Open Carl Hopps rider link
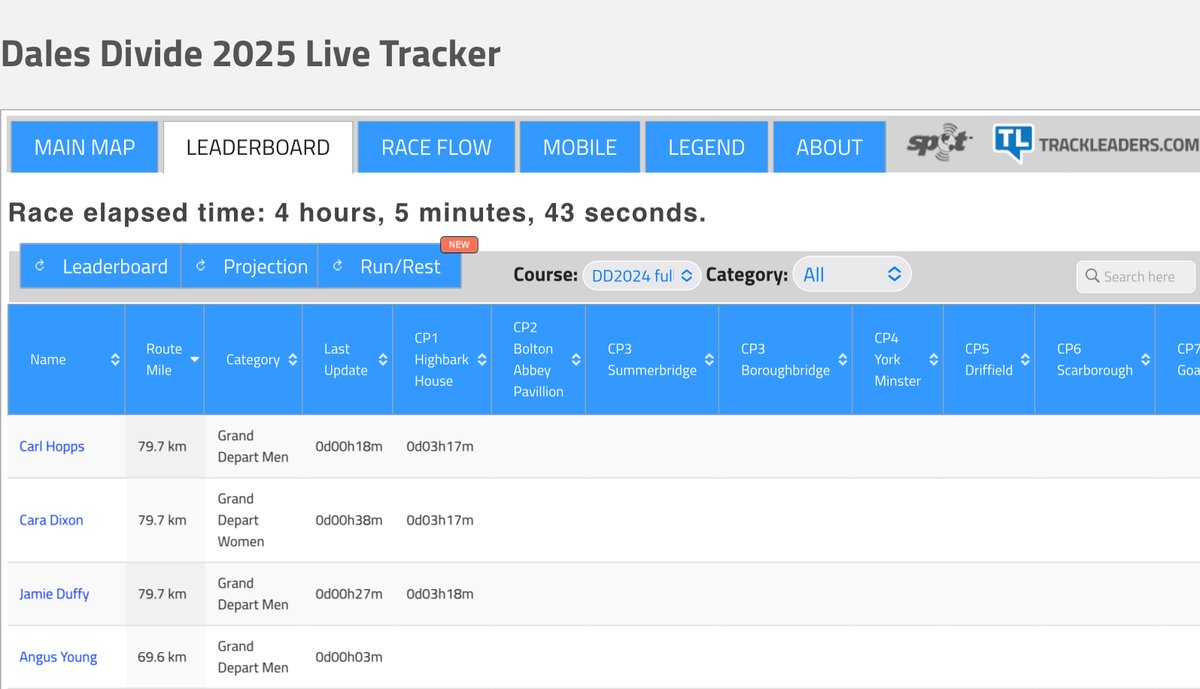The width and height of the screenshot is (1200, 689). [x=52, y=446]
